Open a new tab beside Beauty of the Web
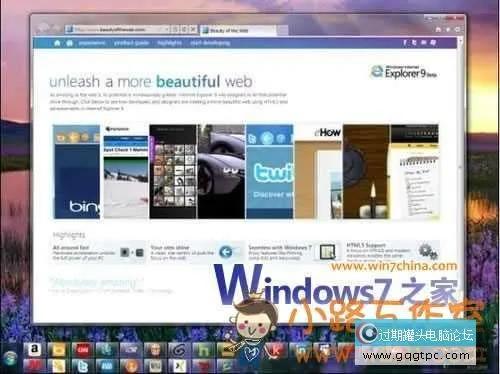 click(x=282, y=30)
